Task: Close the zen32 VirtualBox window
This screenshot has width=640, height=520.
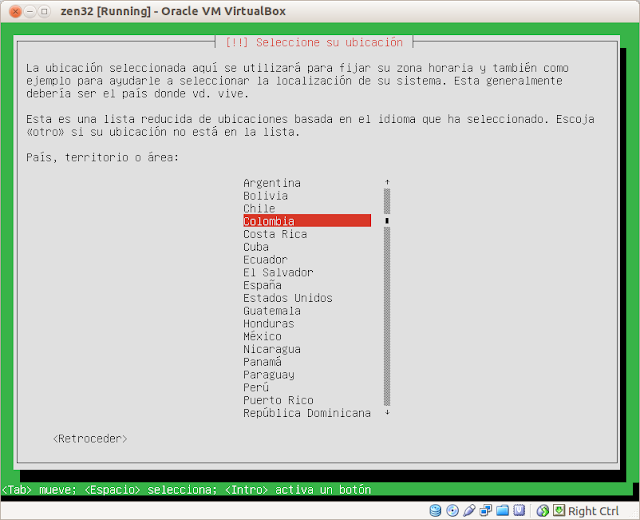Action: click(x=15, y=11)
